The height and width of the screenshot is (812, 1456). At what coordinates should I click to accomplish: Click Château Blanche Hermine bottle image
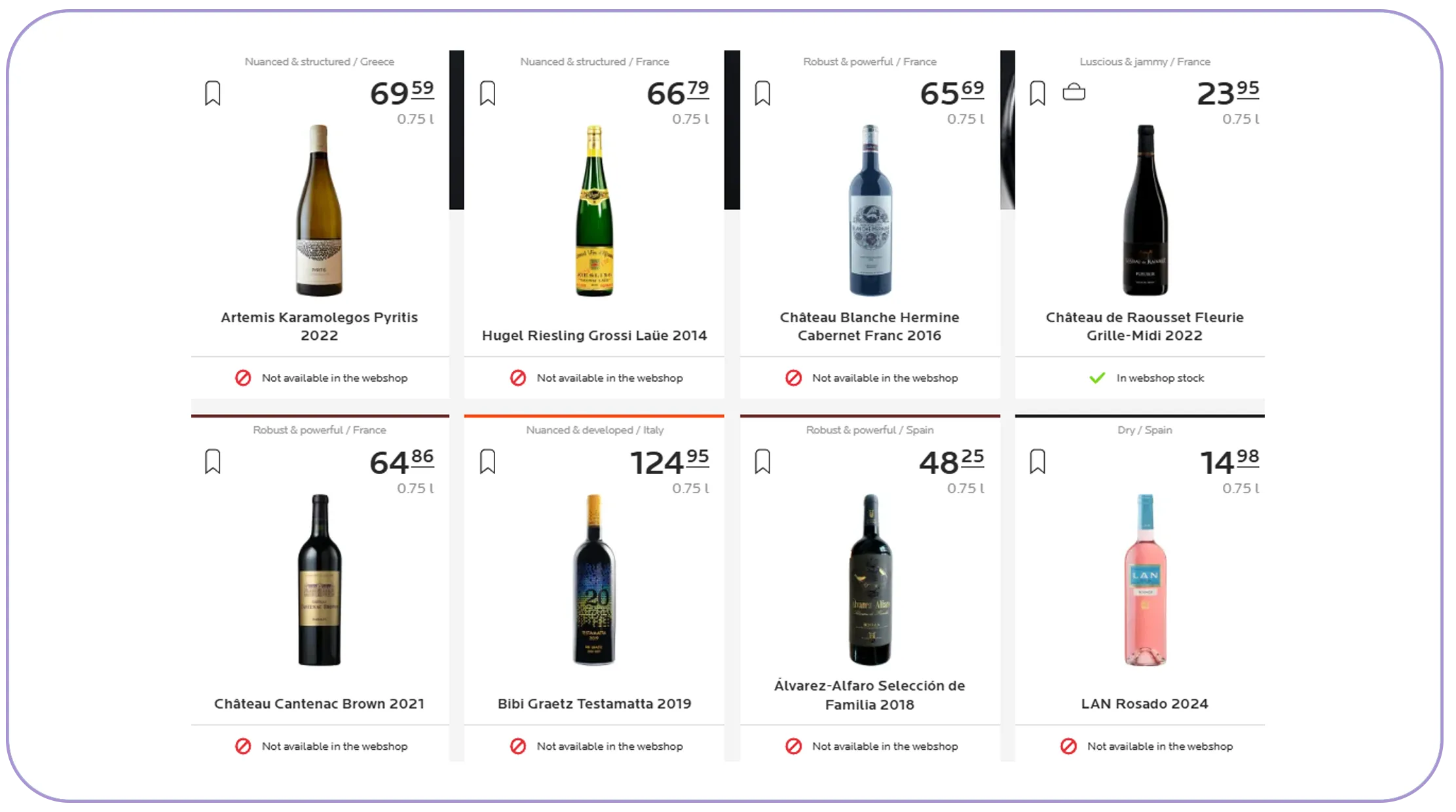870,211
